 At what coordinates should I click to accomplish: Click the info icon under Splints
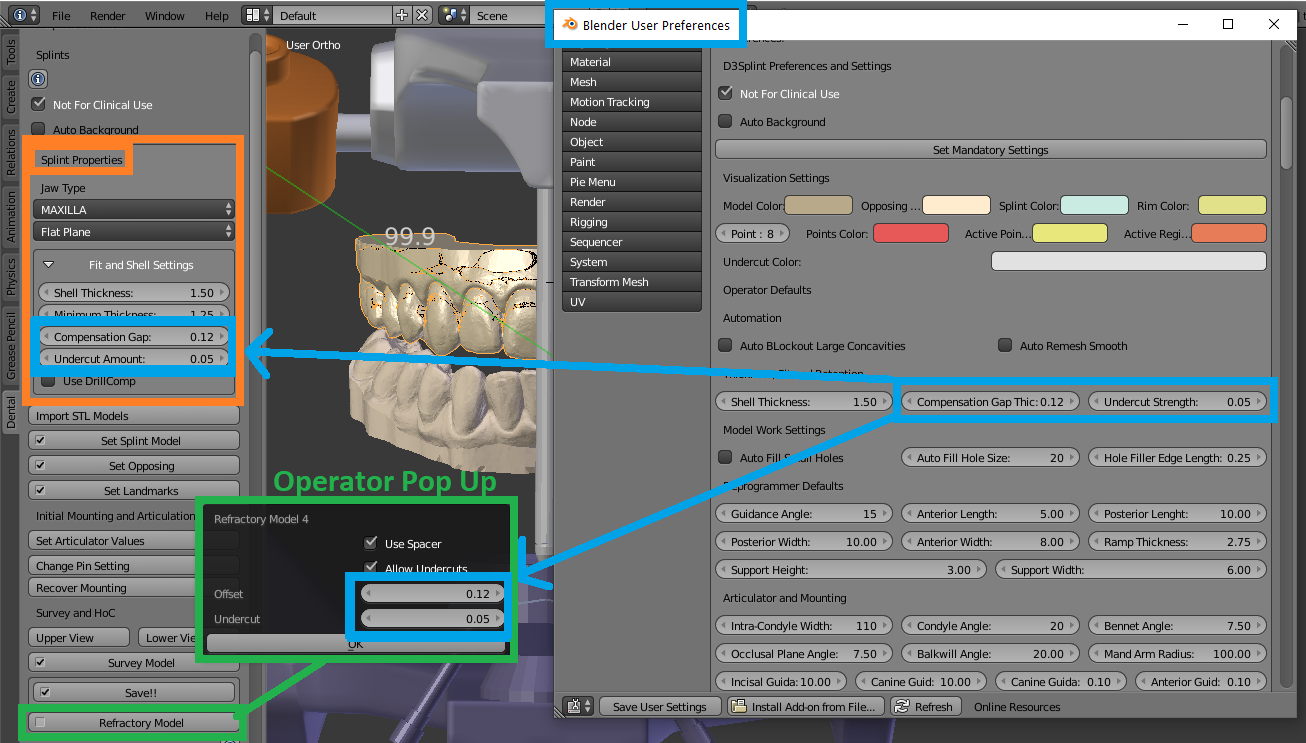[38, 79]
